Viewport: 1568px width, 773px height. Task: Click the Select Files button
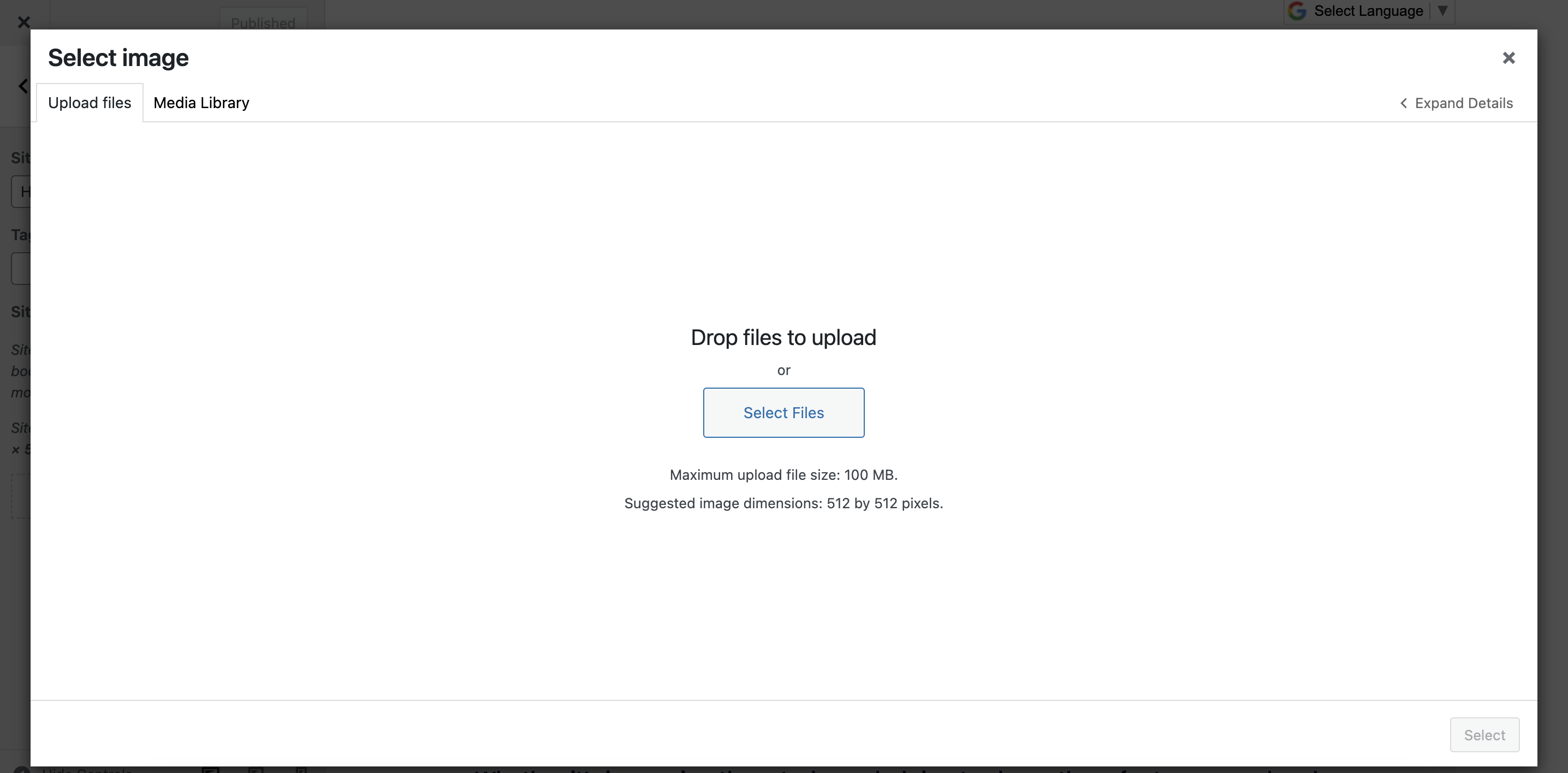783,413
